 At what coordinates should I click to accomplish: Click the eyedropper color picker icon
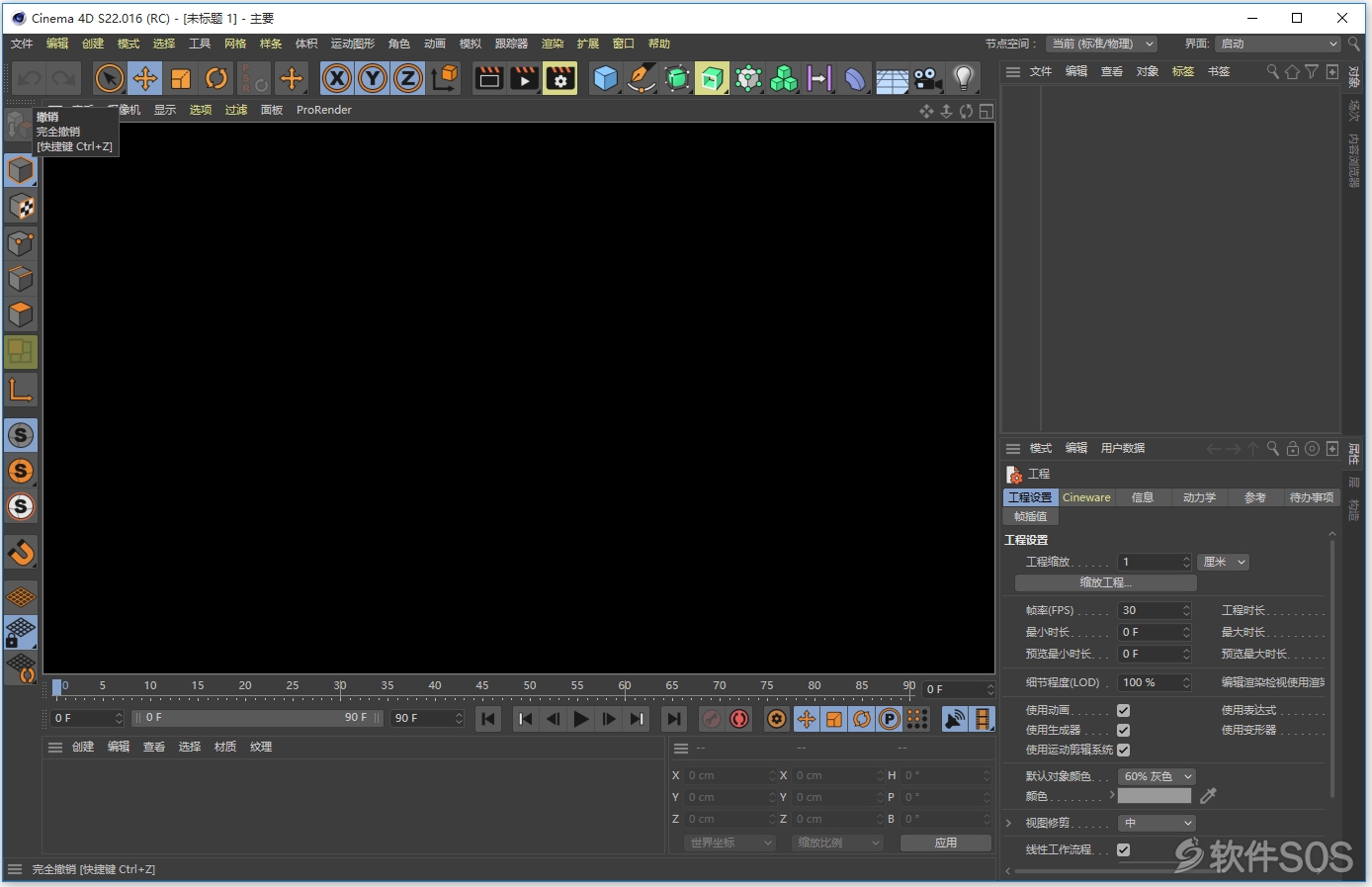1208,795
